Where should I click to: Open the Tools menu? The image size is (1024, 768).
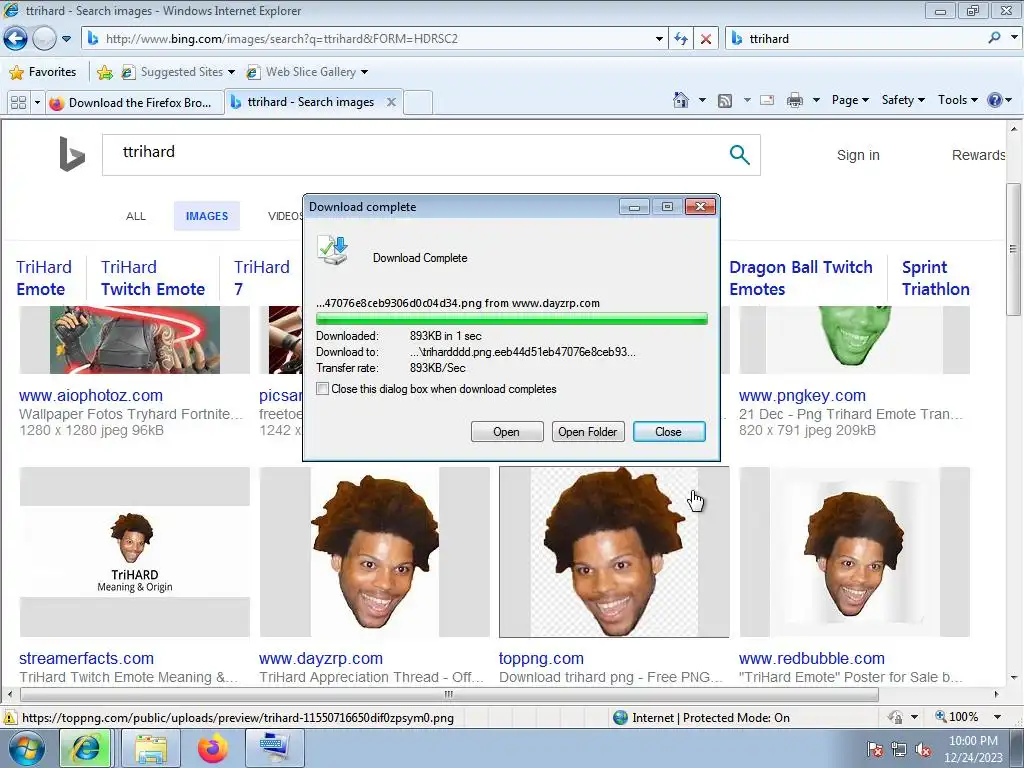point(957,100)
